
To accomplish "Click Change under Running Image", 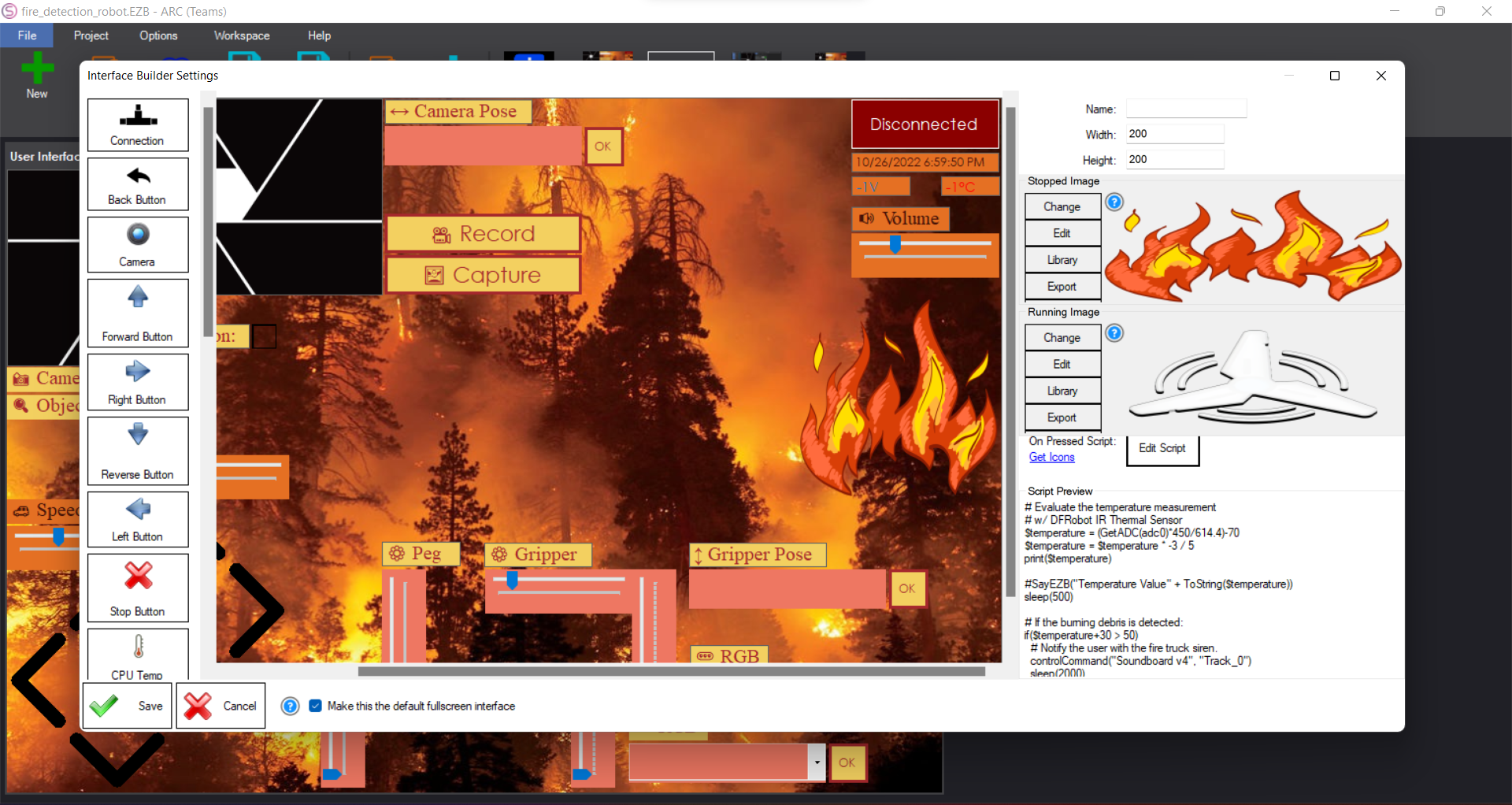I will coord(1062,337).
